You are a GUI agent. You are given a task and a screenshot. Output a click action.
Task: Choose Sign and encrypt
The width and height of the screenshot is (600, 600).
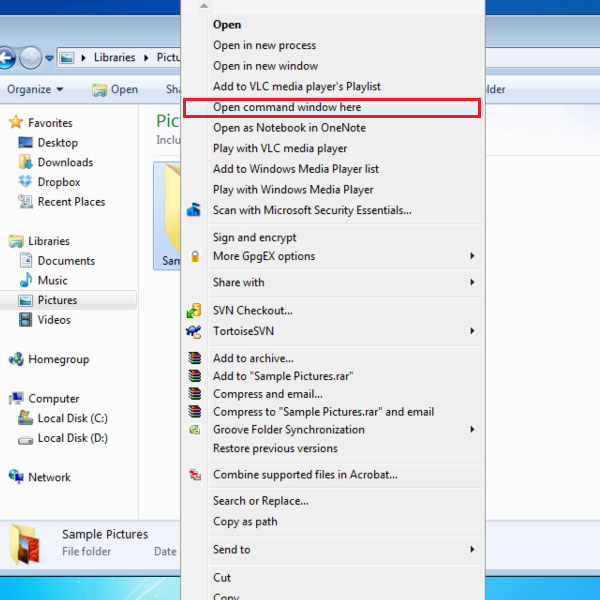point(332,238)
